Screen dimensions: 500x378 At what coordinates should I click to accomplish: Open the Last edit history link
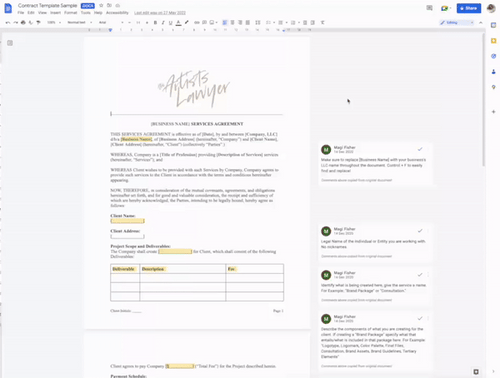160,13
